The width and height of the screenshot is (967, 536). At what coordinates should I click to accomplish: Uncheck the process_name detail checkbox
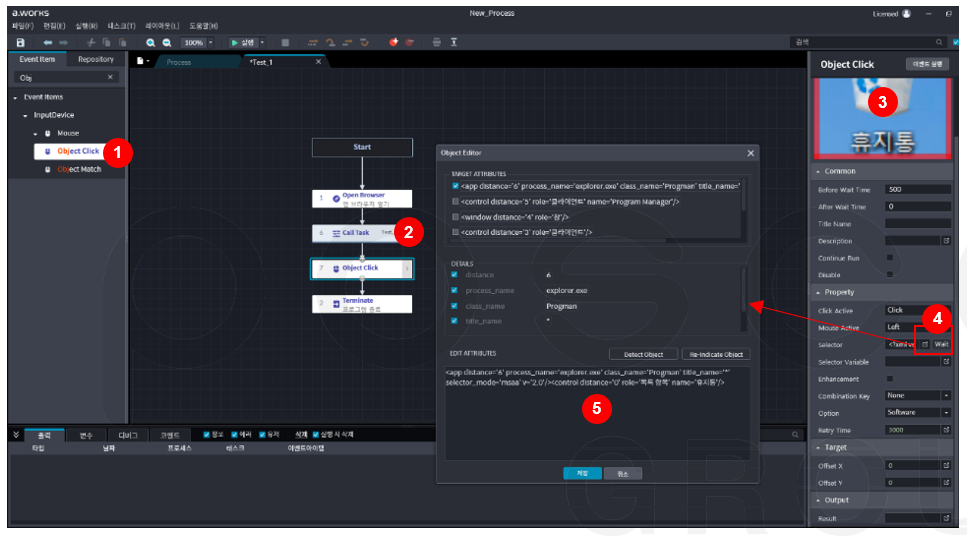(x=455, y=290)
